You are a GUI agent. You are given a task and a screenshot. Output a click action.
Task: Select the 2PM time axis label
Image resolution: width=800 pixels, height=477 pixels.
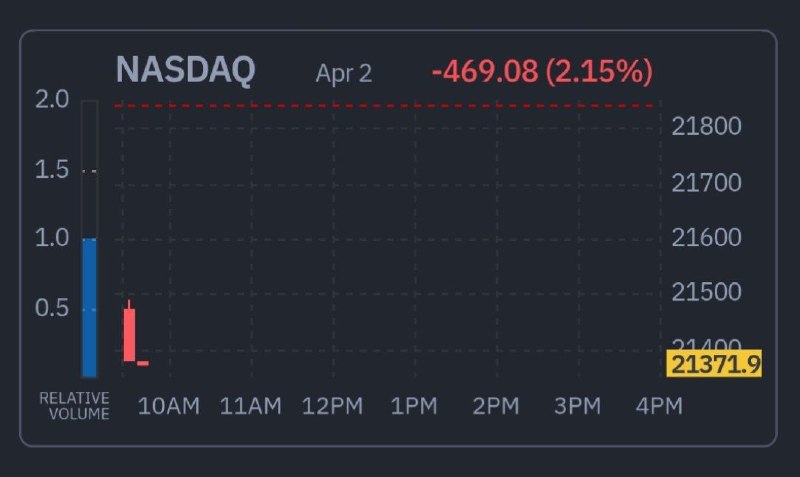pos(496,406)
